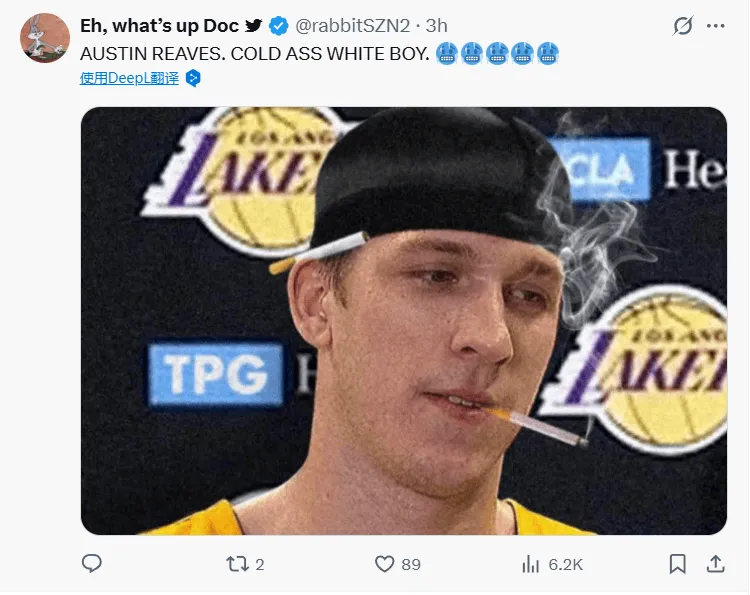
Task: Click the DeepL translate link
Action: [x=129, y=77]
